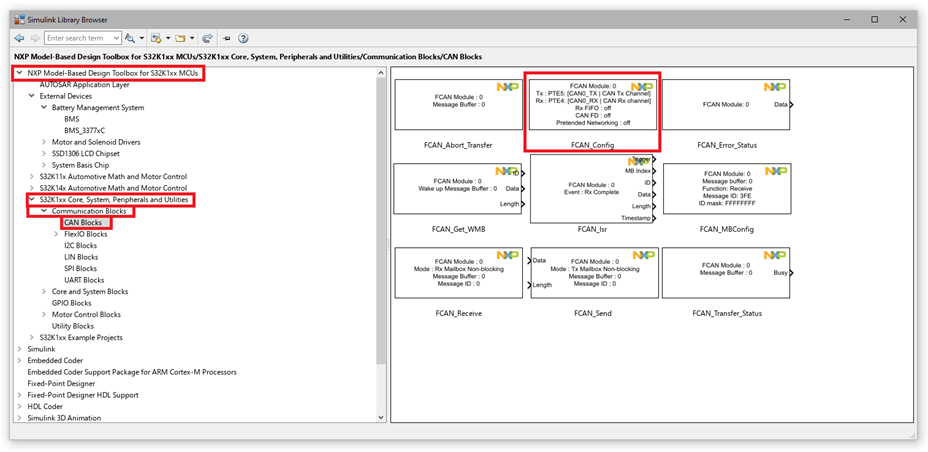
Task: Click the search binoculars icon
Action: [x=130, y=38]
